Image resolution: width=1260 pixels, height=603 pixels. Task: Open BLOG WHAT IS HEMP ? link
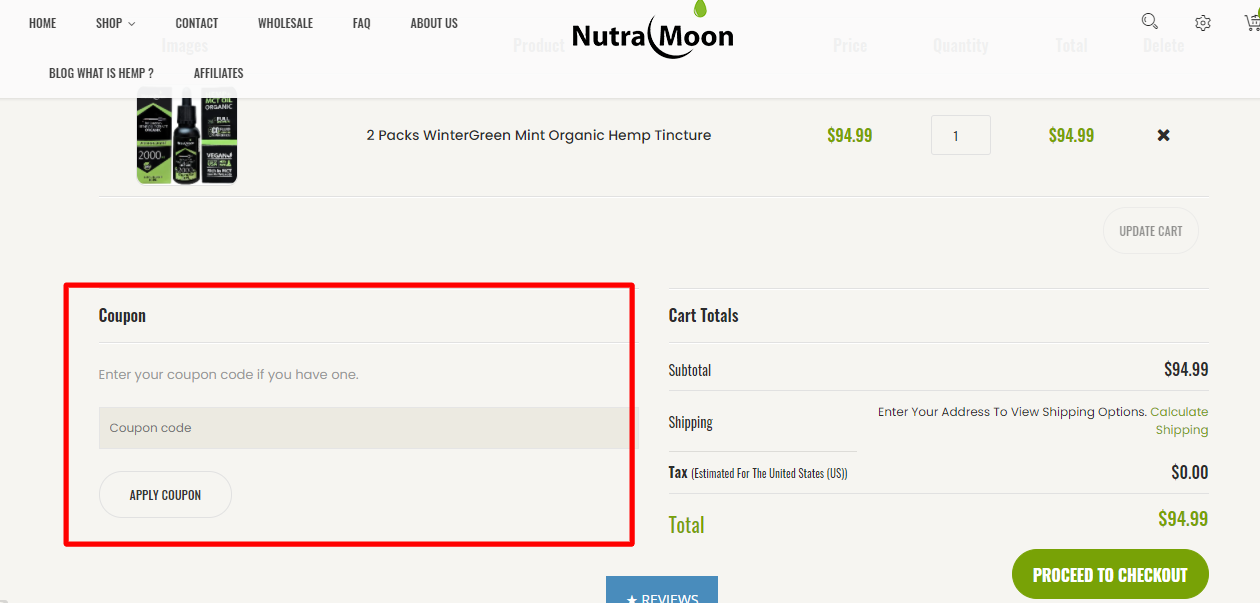pyautogui.click(x=101, y=73)
